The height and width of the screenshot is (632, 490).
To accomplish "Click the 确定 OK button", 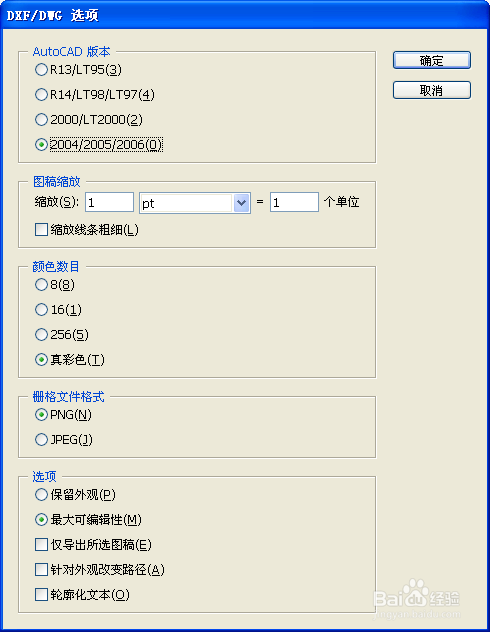I will [432, 60].
